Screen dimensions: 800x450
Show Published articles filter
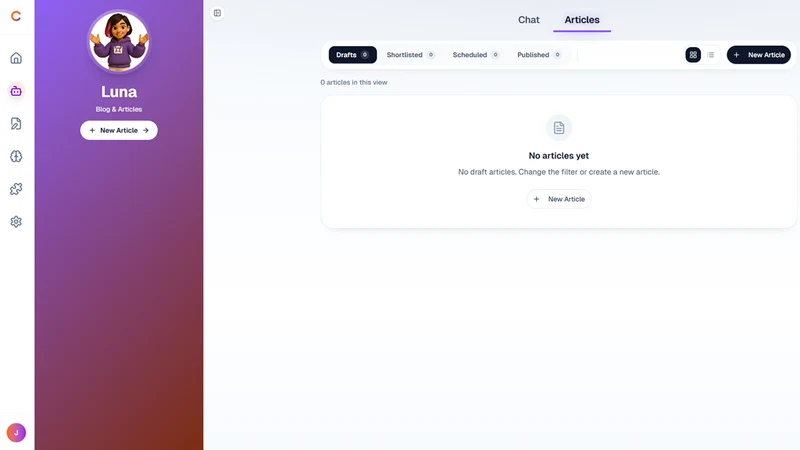[539, 55]
